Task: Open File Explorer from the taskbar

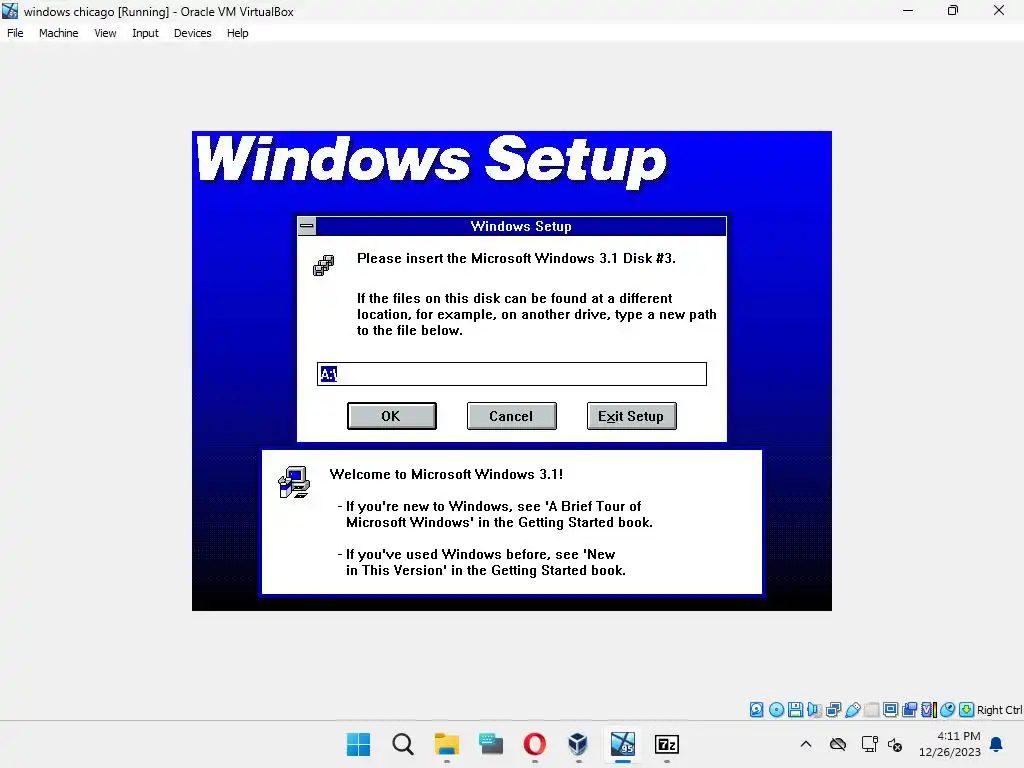Action: [447, 744]
